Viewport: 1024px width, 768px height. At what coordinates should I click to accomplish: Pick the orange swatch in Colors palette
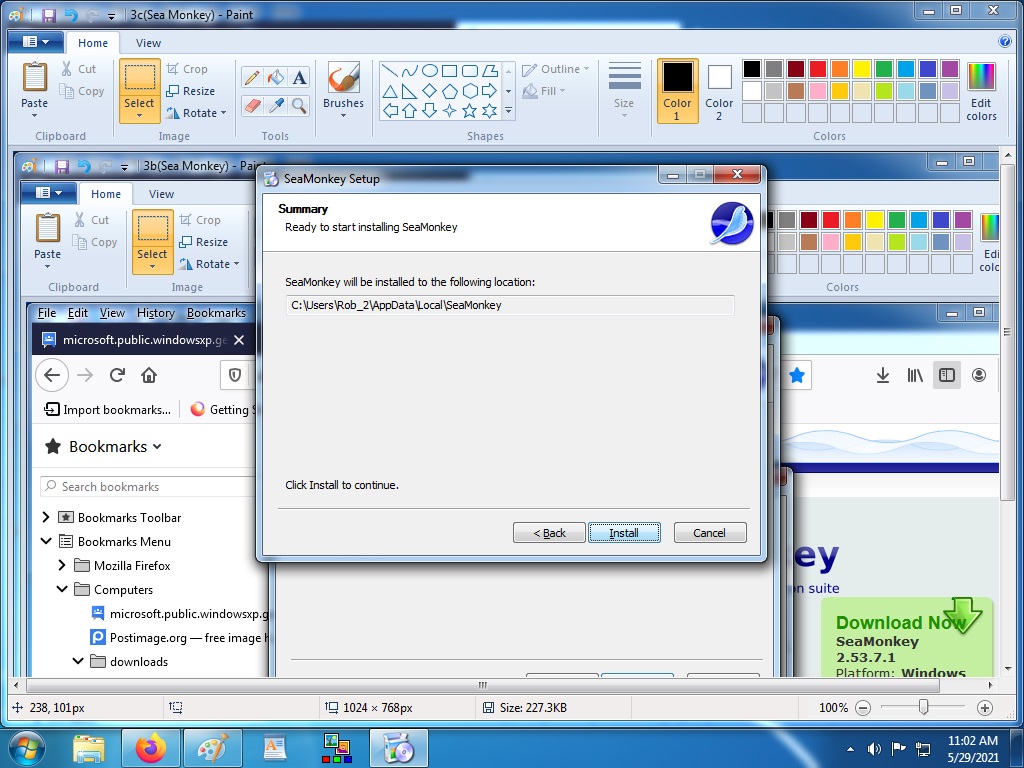(840, 69)
